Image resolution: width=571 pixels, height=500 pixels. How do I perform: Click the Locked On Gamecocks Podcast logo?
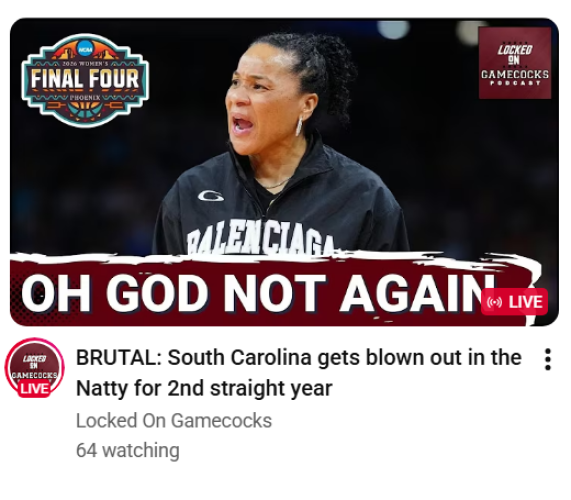tap(515, 63)
